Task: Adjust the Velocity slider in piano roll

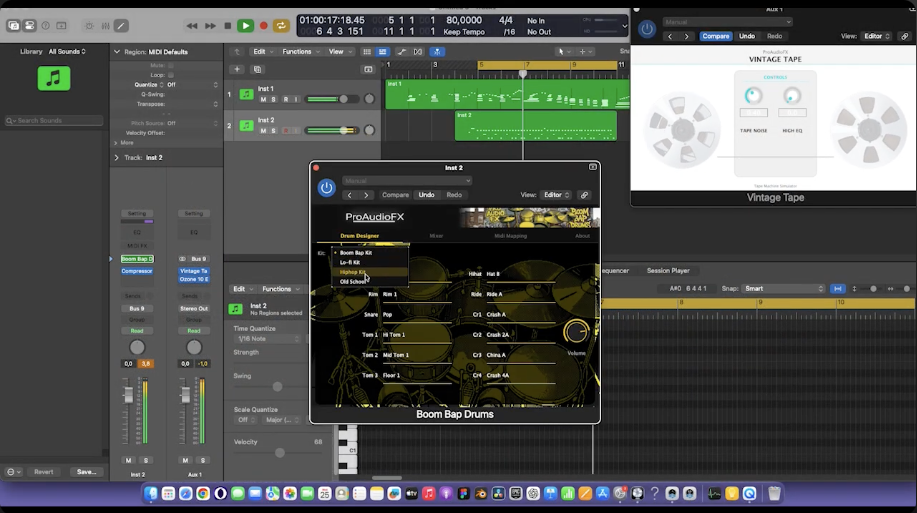Action: point(278,453)
